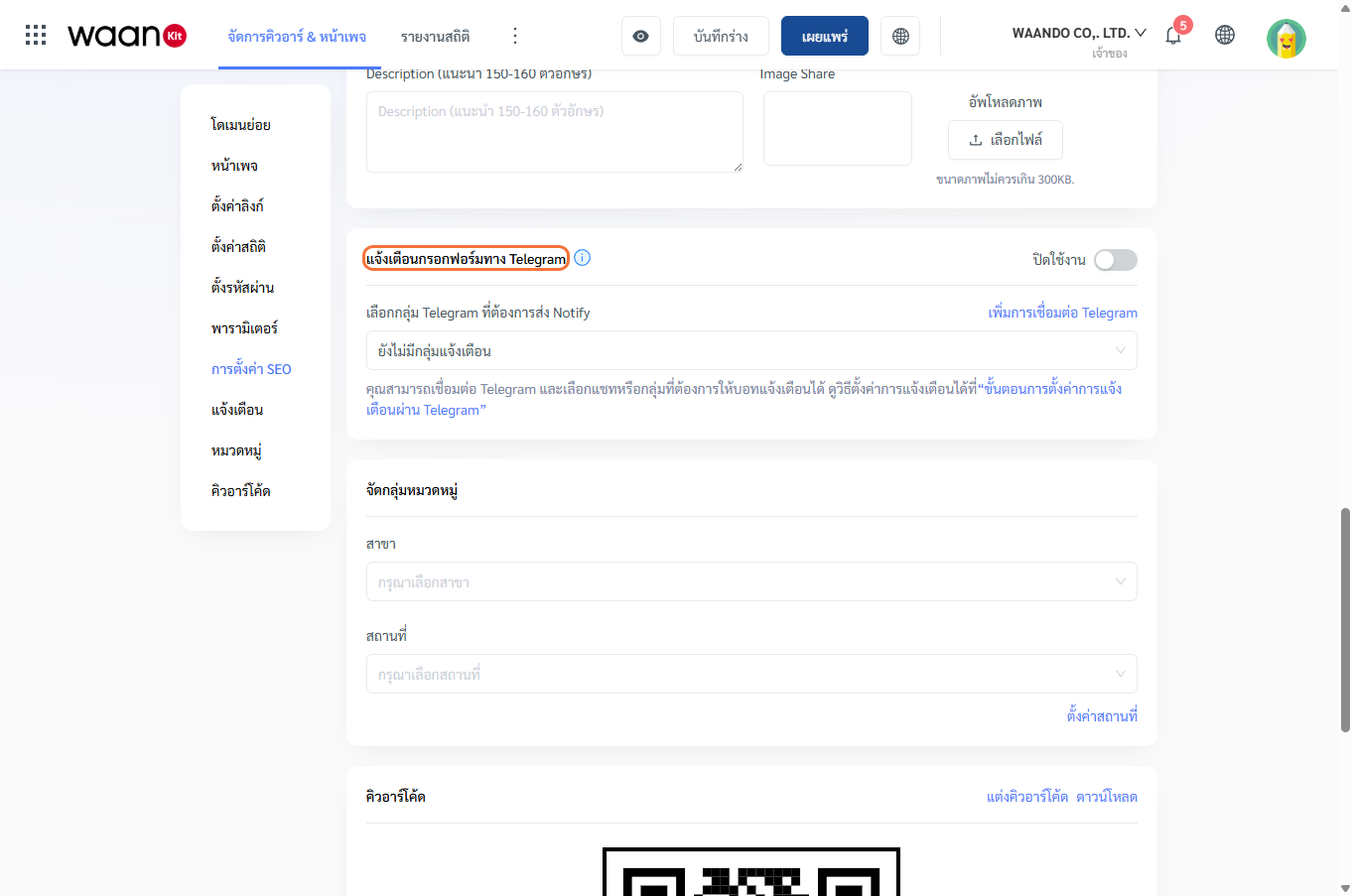Image resolution: width=1353 pixels, height=896 pixels.
Task: Open the notifications bell
Action: [1173, 35]
